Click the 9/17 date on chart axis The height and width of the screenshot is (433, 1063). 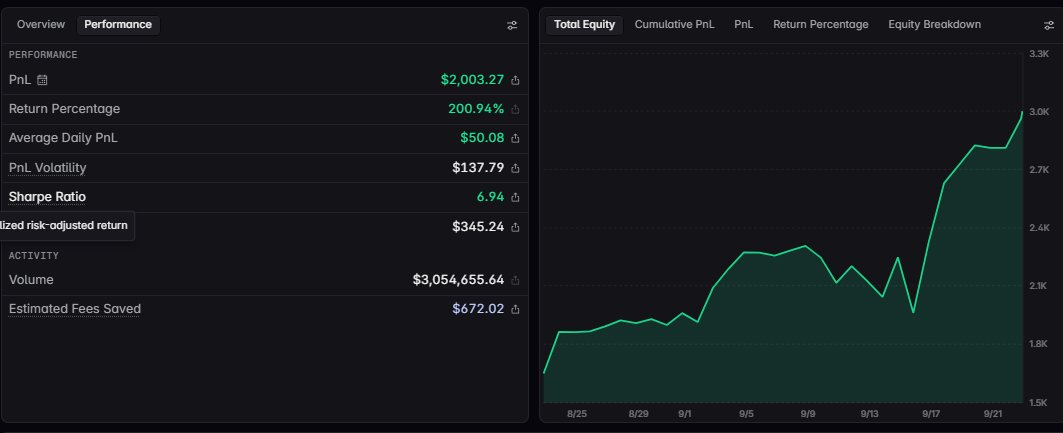pyautogui.click(x=931, y=413)
